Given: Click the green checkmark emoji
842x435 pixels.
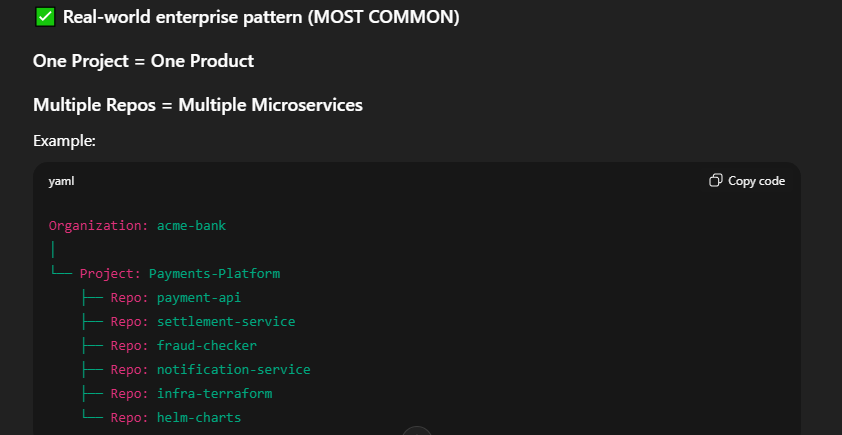Looking at the screenshot, I should click(44, 17).
